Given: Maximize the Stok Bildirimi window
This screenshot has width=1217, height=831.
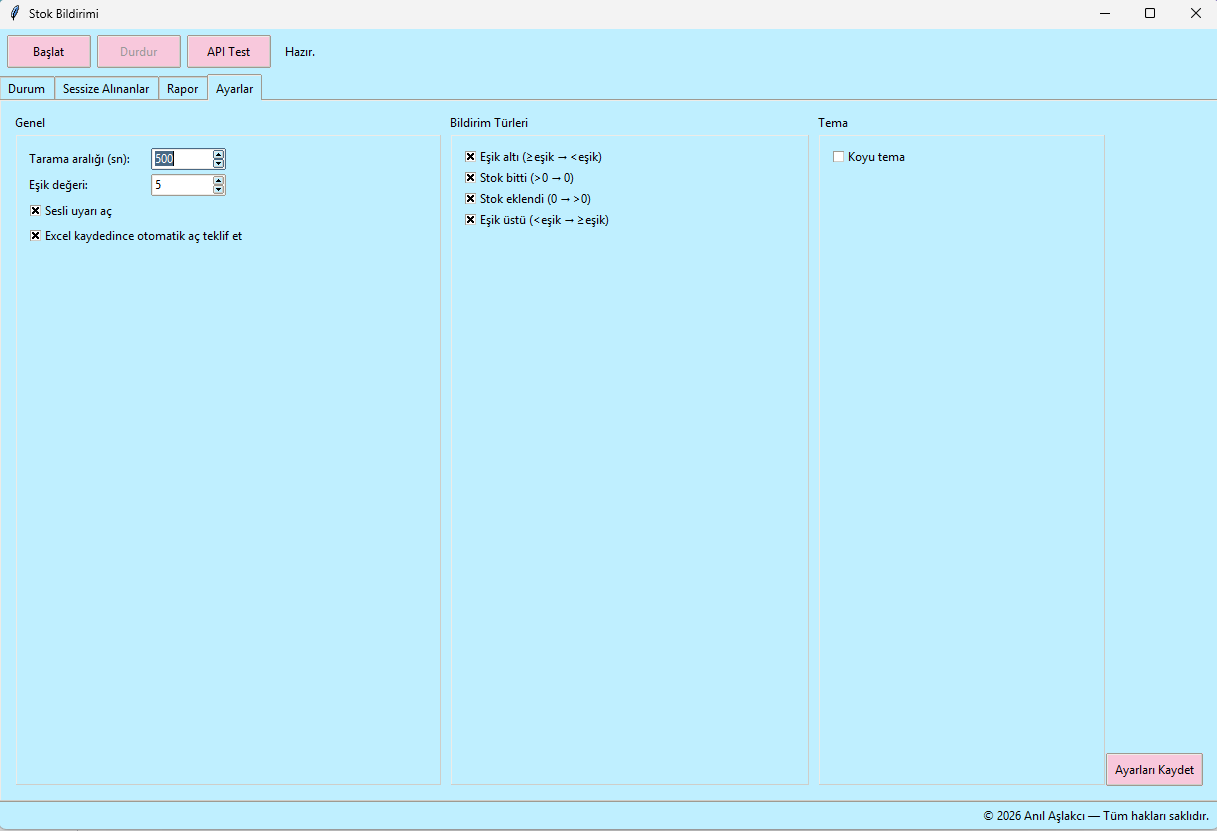Looking at the screenshot, I should click(1150, 13).
